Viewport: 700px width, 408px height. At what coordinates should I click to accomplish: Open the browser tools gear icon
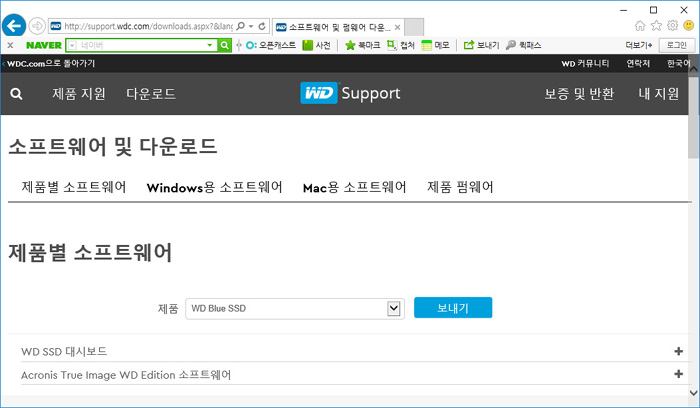point(672,25)
